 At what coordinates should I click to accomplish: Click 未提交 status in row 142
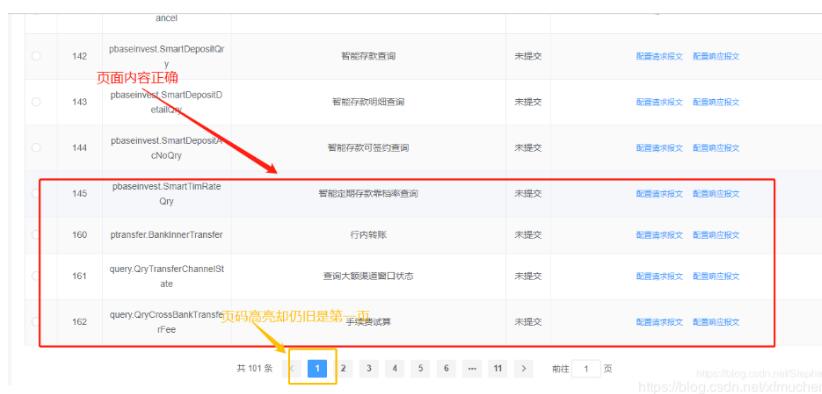528,56
